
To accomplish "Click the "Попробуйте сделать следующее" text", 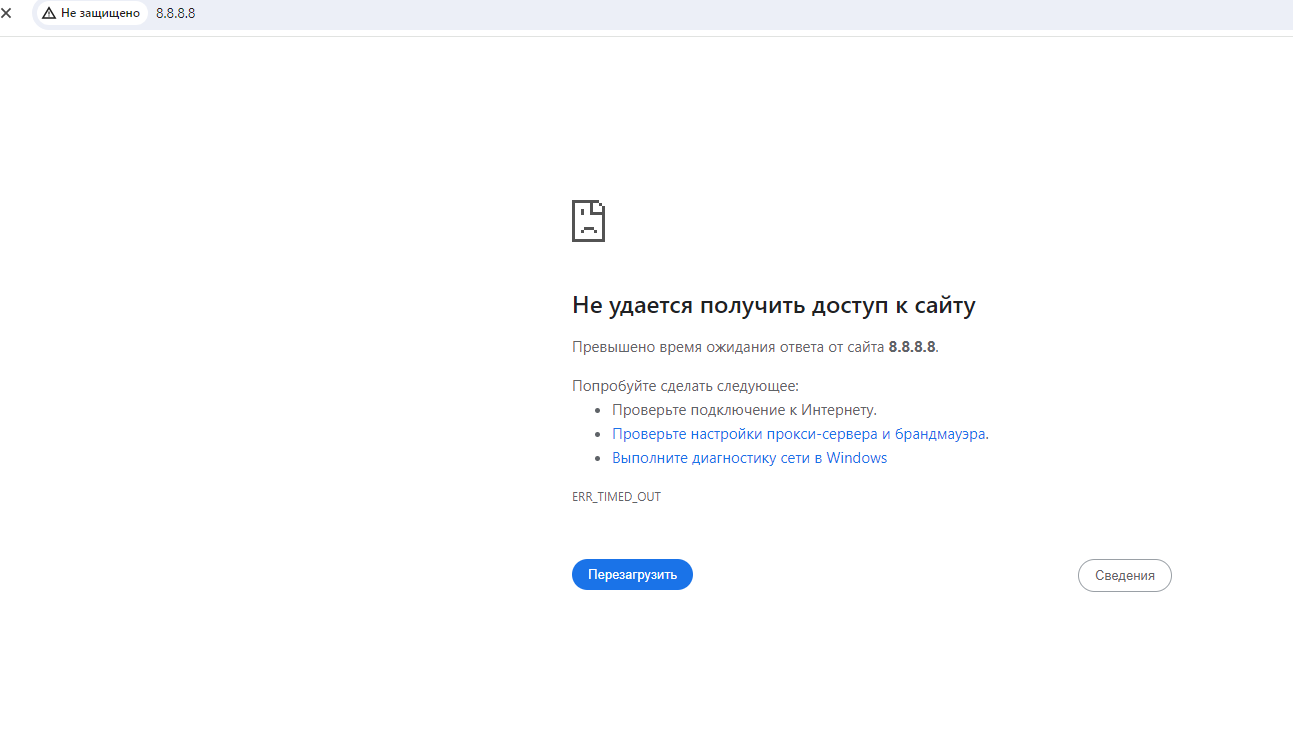I will pyautogui.click(x=685, y=386).
